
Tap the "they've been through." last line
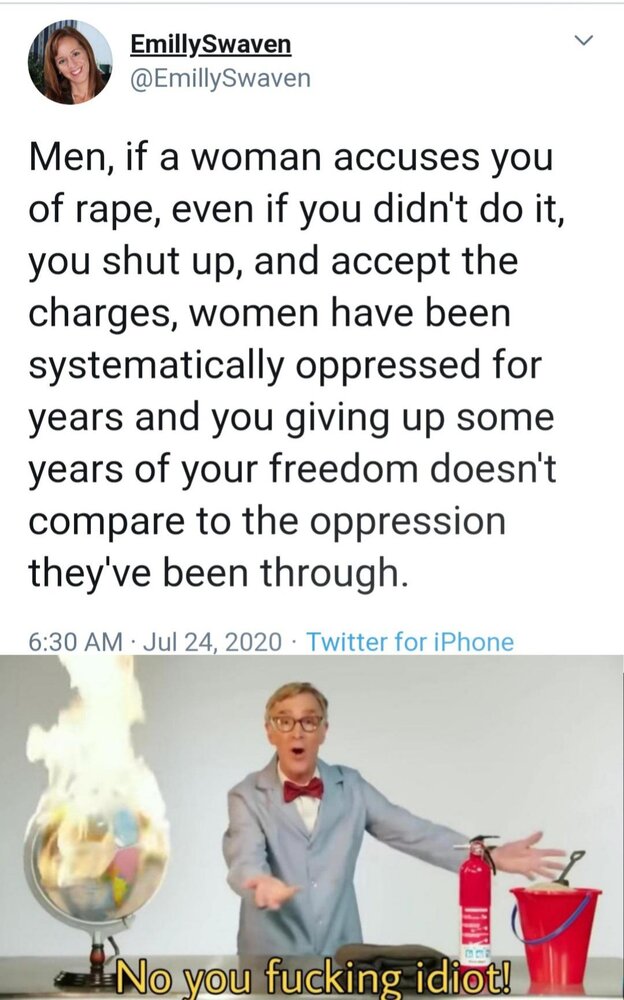click(x=217, y=573)
